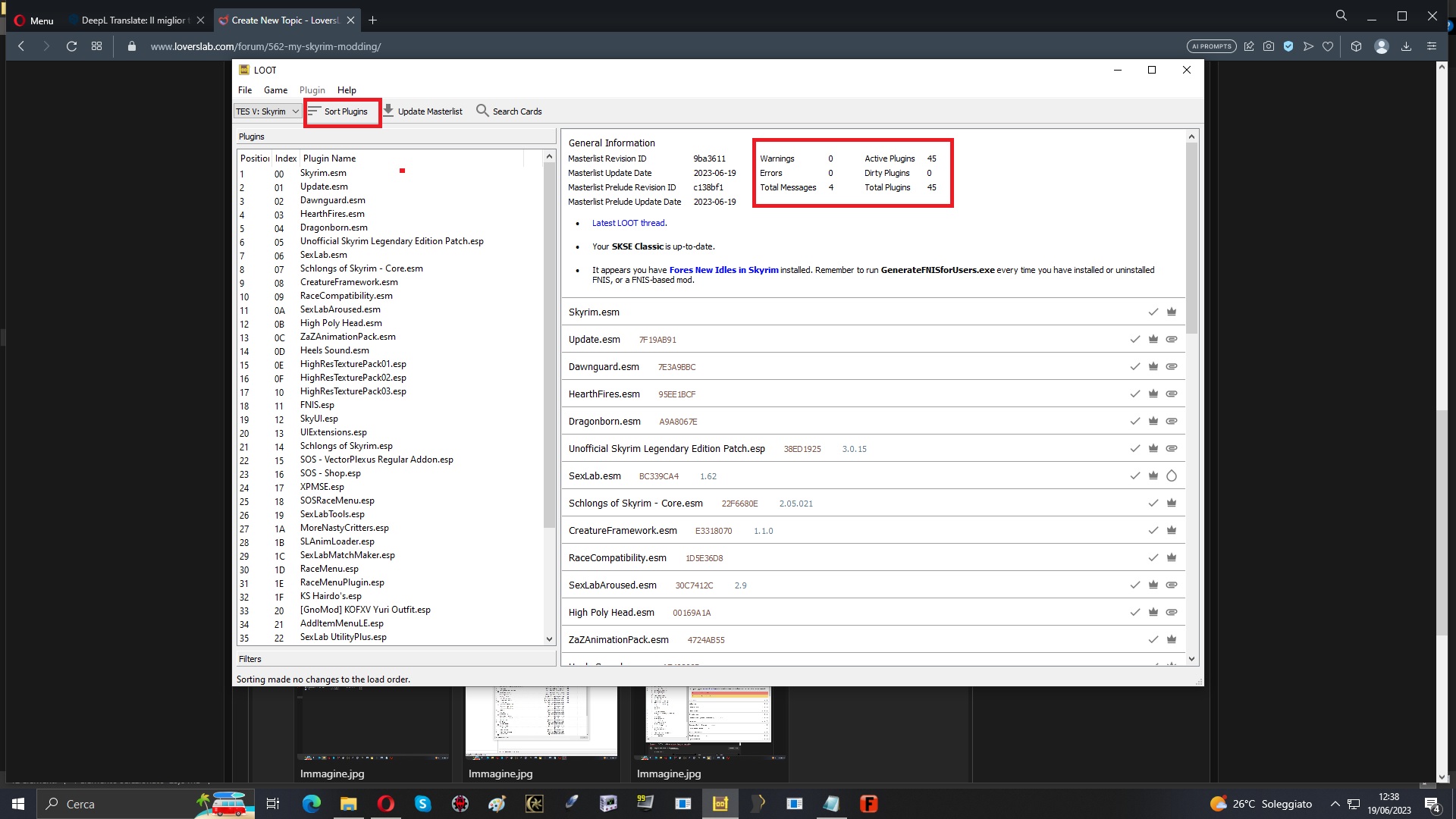Click the plugin cards scroll down arrow

pyautogui.click(x=1191, y=659)
